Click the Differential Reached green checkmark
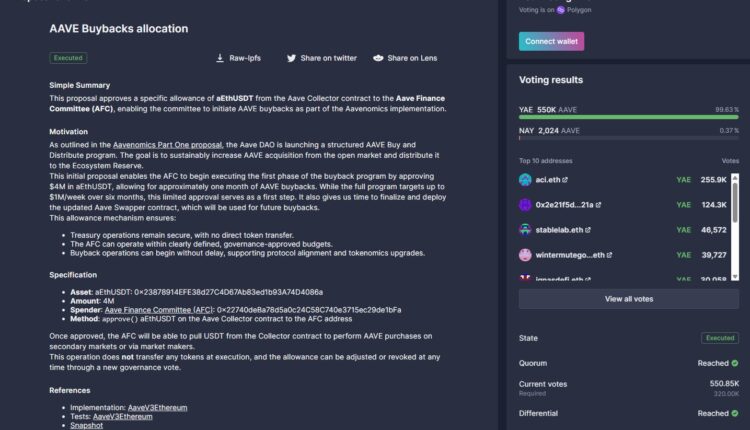 (735, 413)
